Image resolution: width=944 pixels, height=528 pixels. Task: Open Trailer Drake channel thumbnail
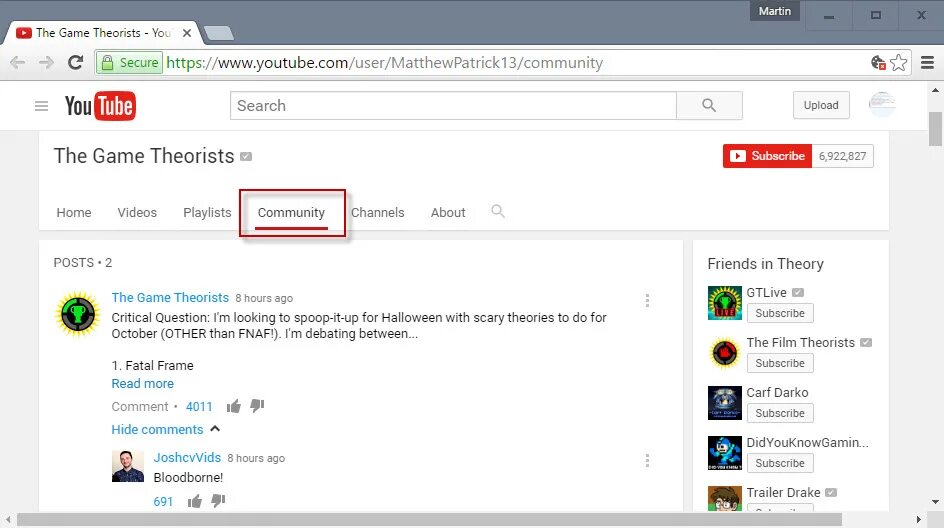pyautogui.click(x=725, y=498)
